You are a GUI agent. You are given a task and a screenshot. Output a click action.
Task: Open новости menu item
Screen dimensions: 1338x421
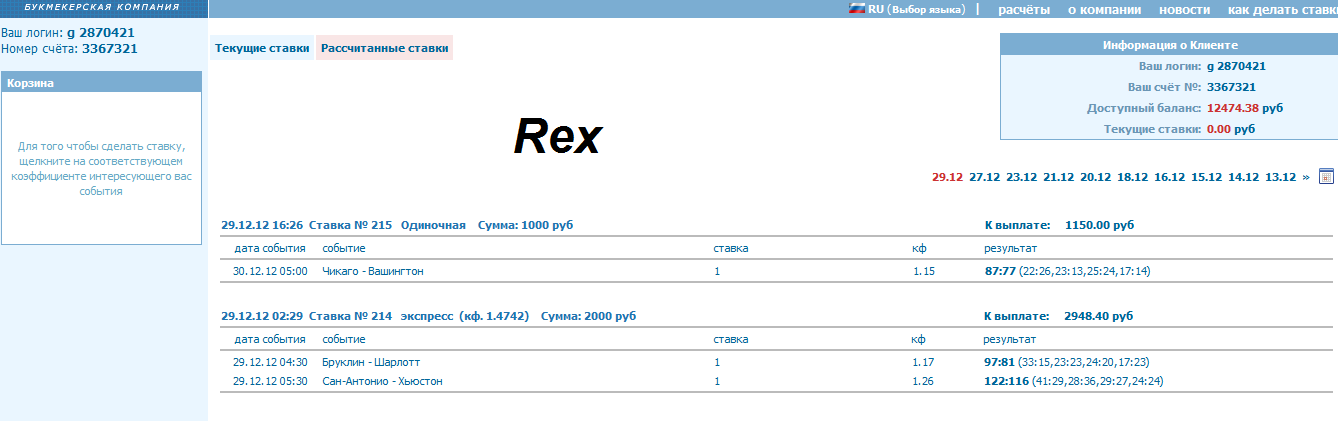(1184, 9)
